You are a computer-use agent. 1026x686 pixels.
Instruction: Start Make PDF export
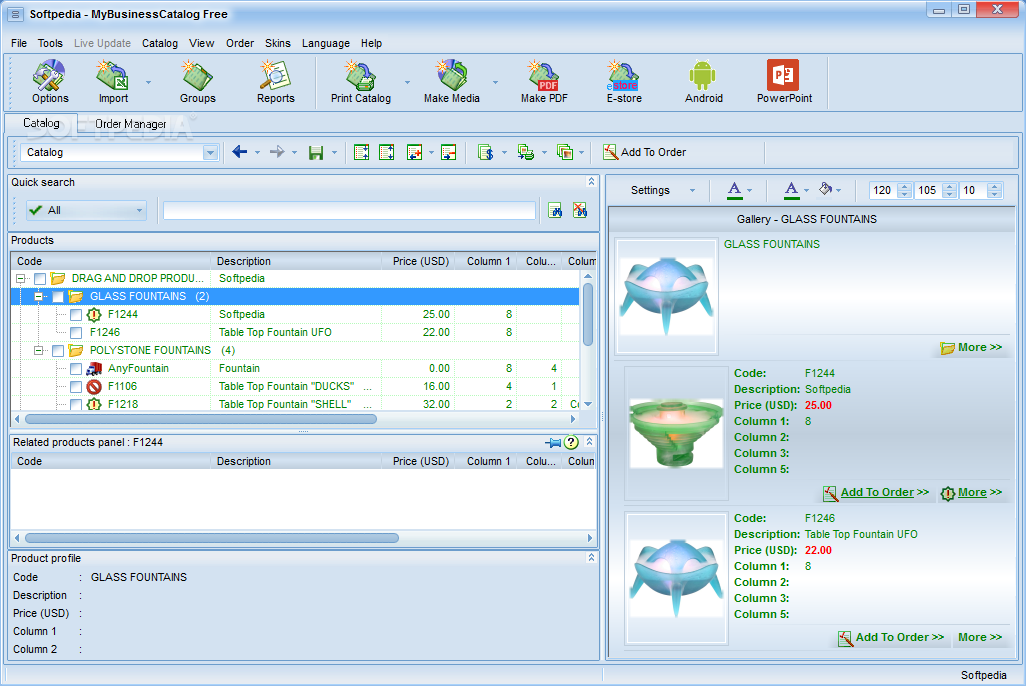(x=544, y=81)
